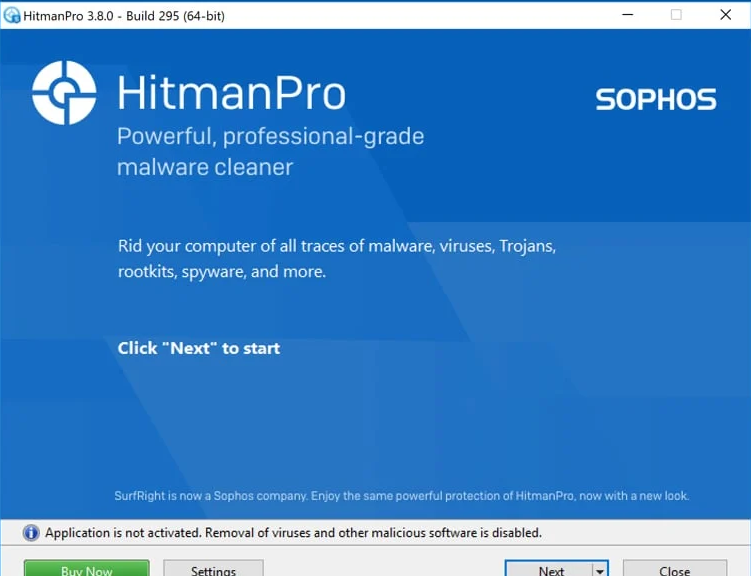This screenshot has height=576, width=751.
Task: Minimize the HitmanPro window
Action: 627,15
